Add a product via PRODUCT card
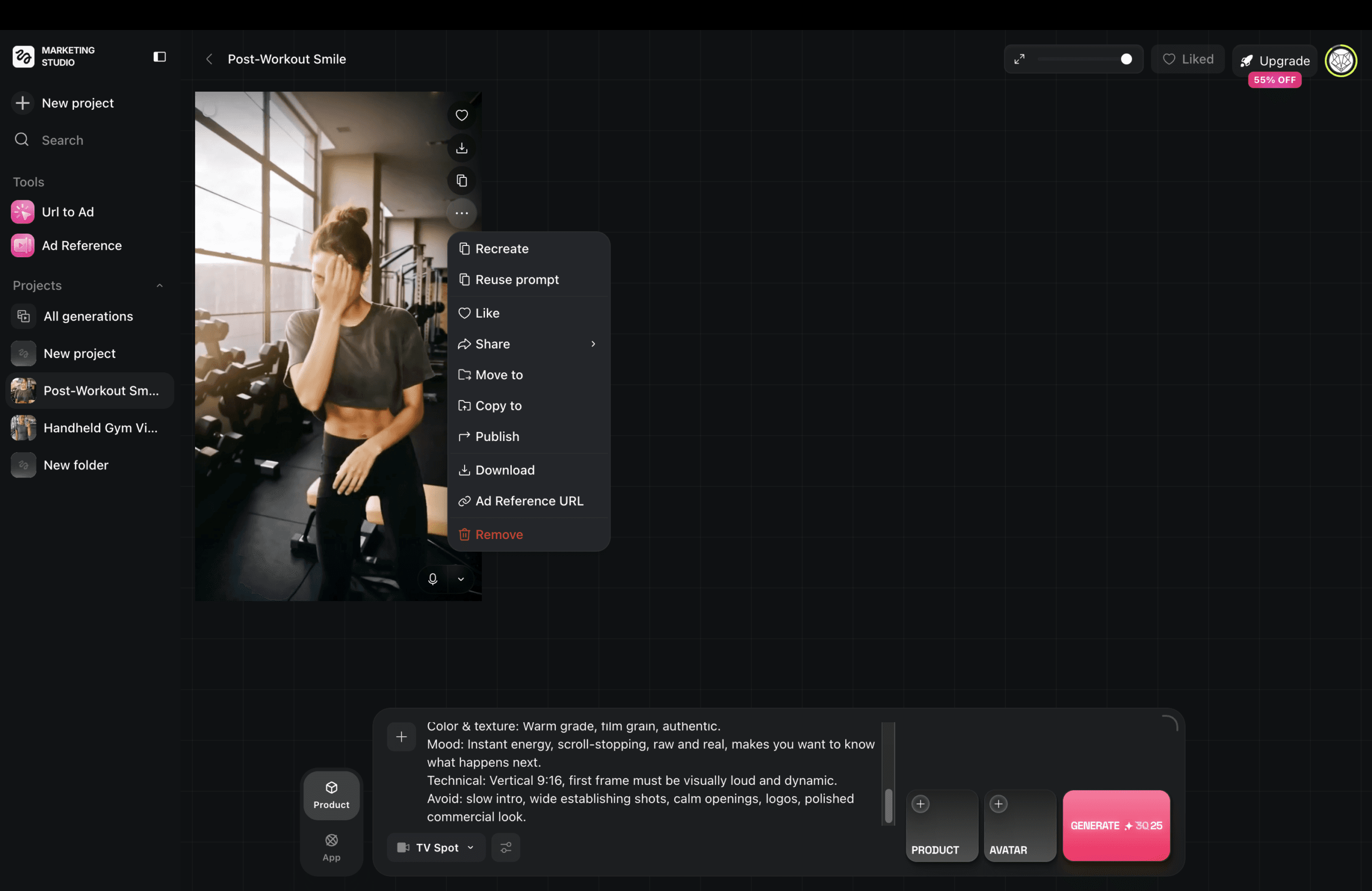The height and width of the screenshot is (891, 1372). (x=942, y=825)
